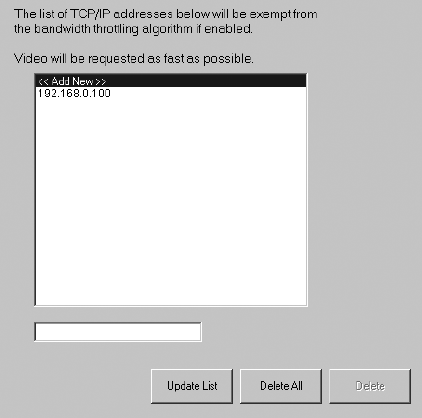Click the disabled Delete button beside Delete All
Image resolution: width=422 pixels, height=418 pixels.
pos(370,386)
